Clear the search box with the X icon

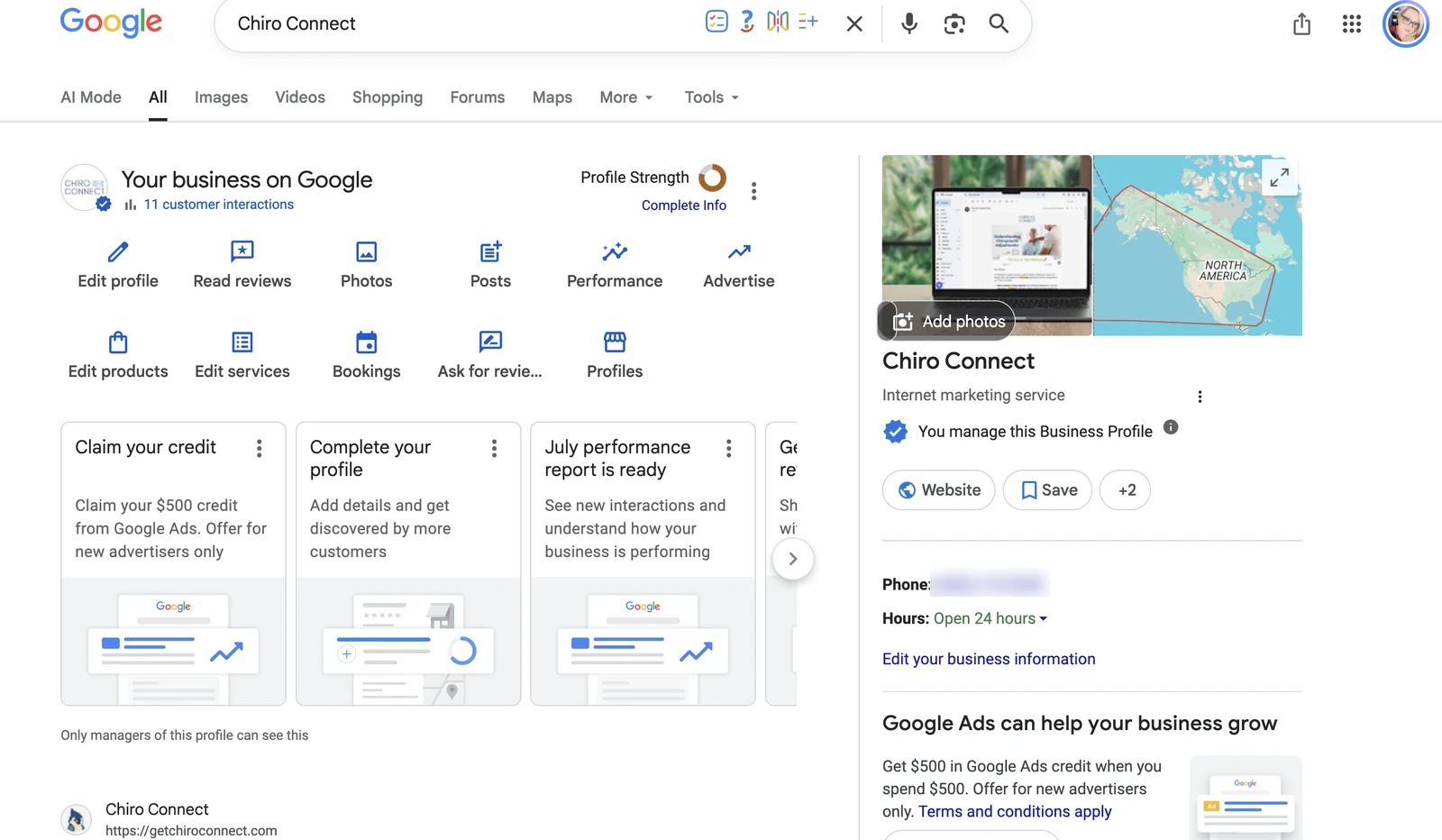click(854, 23)
